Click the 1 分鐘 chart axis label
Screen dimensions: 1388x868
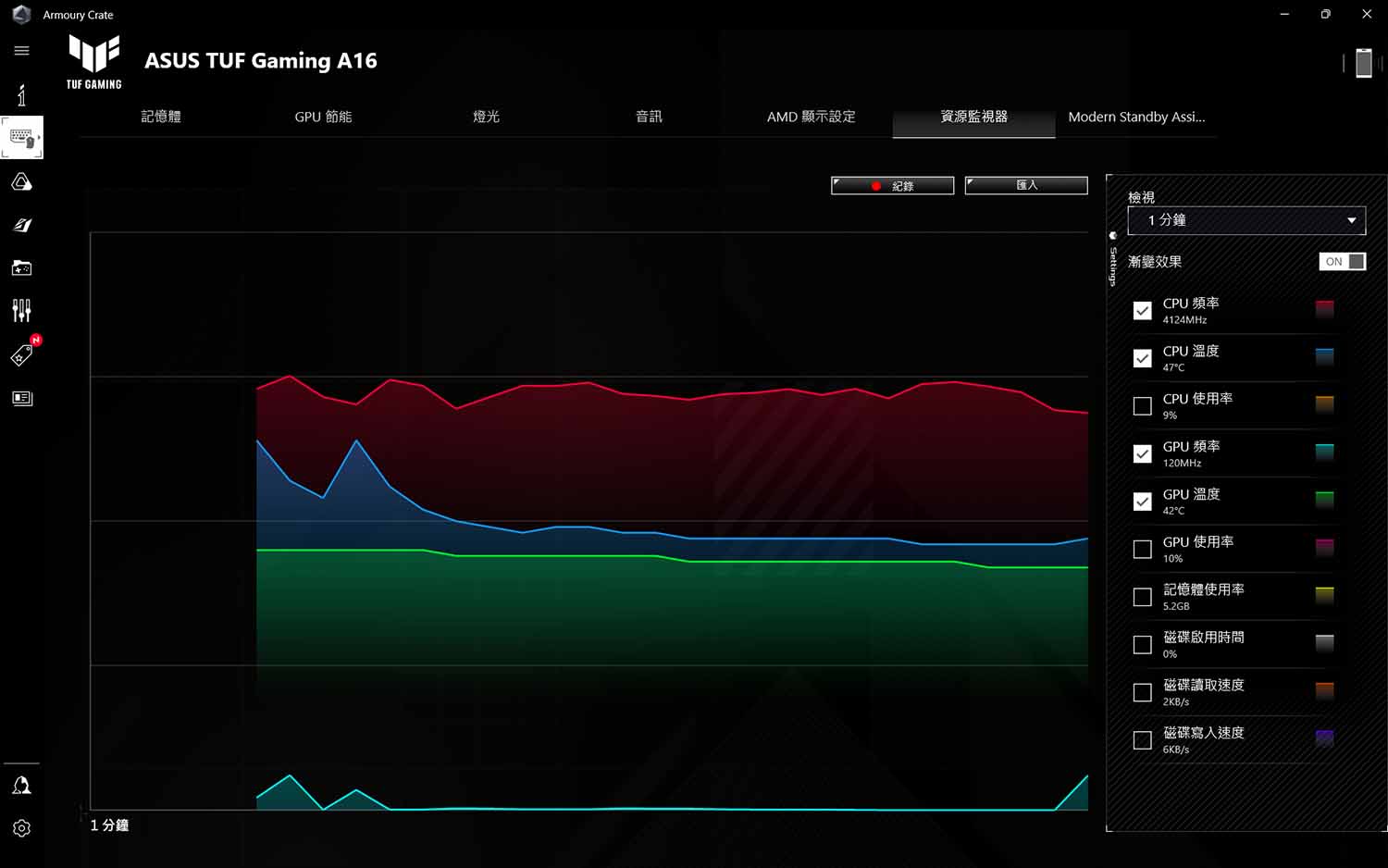point(109,825)
